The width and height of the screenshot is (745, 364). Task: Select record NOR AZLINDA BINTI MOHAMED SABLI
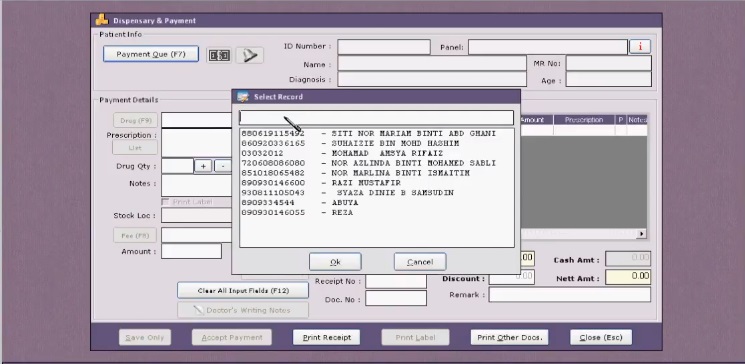[376, 163]
